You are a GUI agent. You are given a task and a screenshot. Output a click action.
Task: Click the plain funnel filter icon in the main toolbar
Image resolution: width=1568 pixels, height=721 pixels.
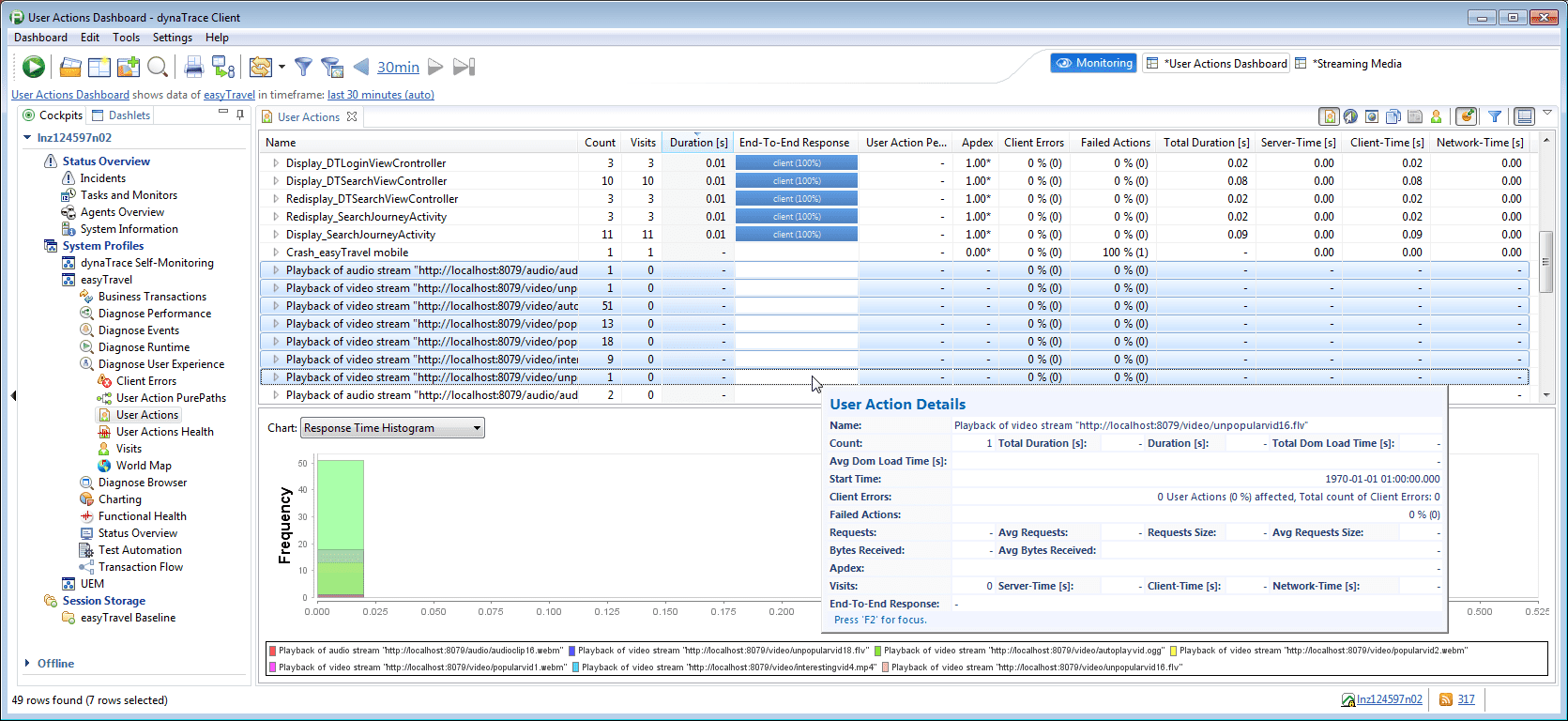(303, 67)
